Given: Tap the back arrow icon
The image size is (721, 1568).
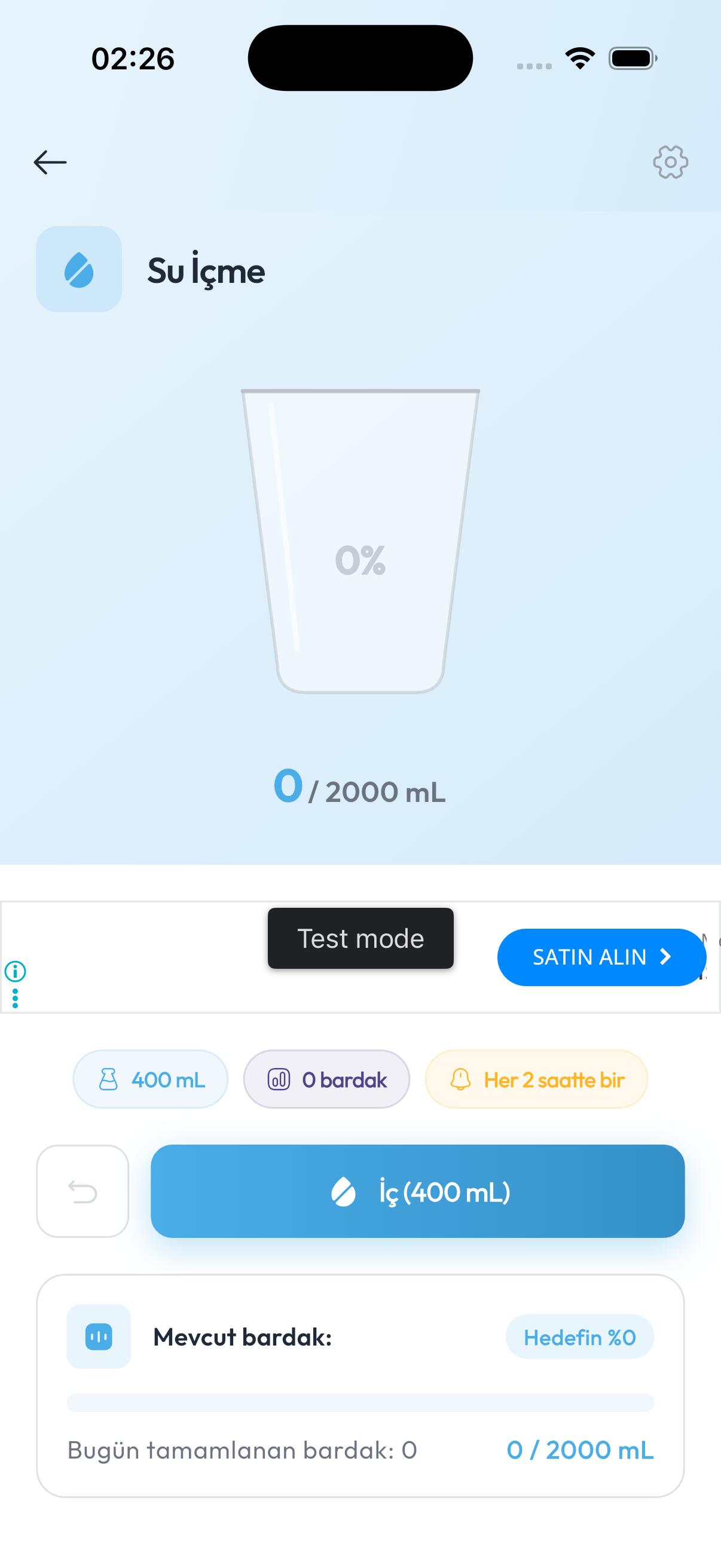Looking at the screenshot, I should [50, 163].
